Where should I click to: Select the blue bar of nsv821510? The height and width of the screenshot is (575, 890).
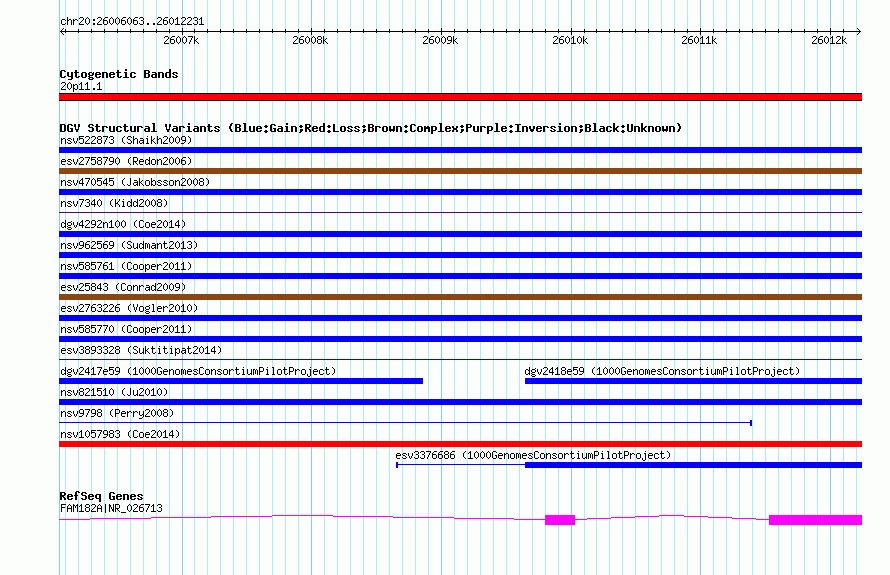(x=460, y=402)
